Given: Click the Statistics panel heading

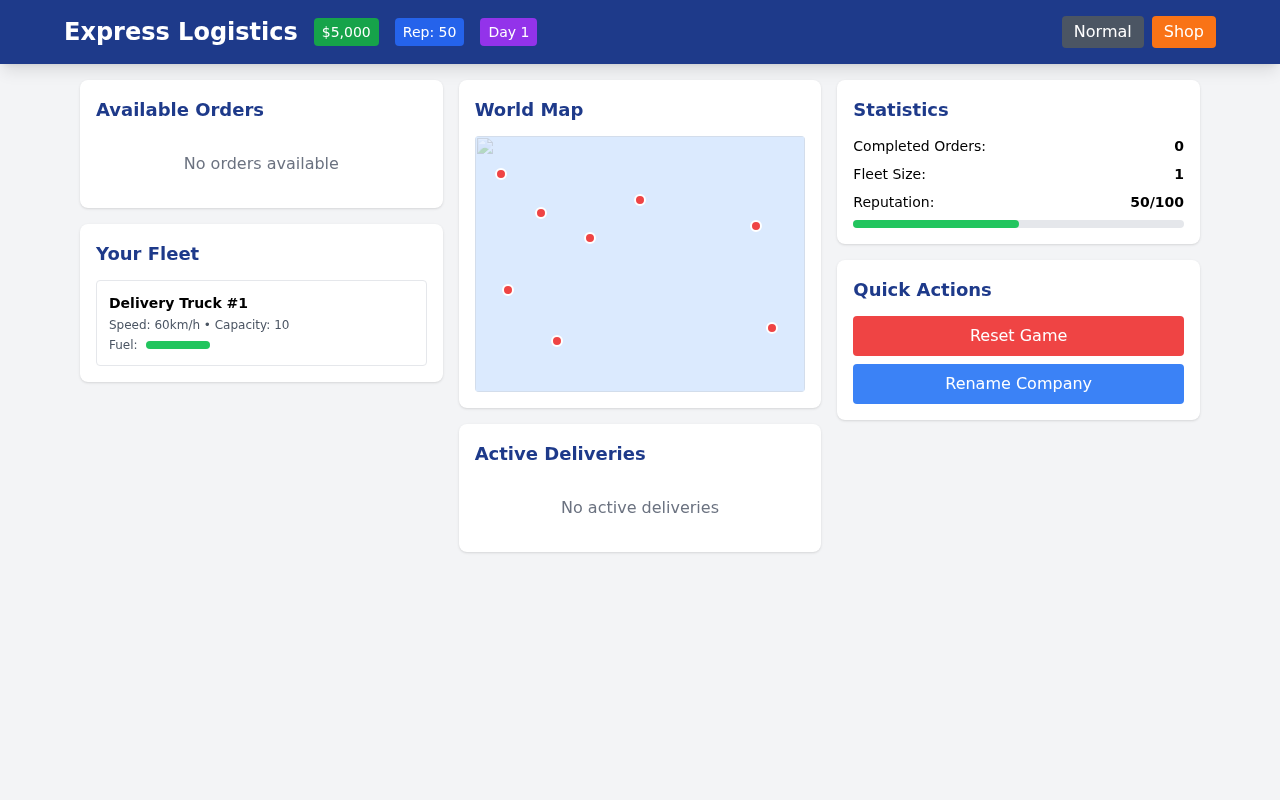Looking at the screenshot, I should 900,110.
